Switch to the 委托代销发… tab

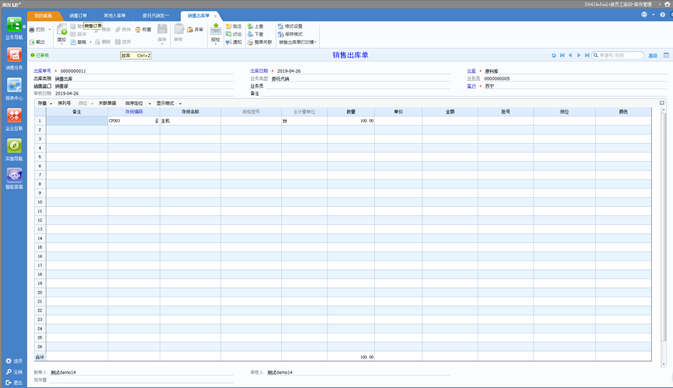pyautogui.click(x=156, y=16)
